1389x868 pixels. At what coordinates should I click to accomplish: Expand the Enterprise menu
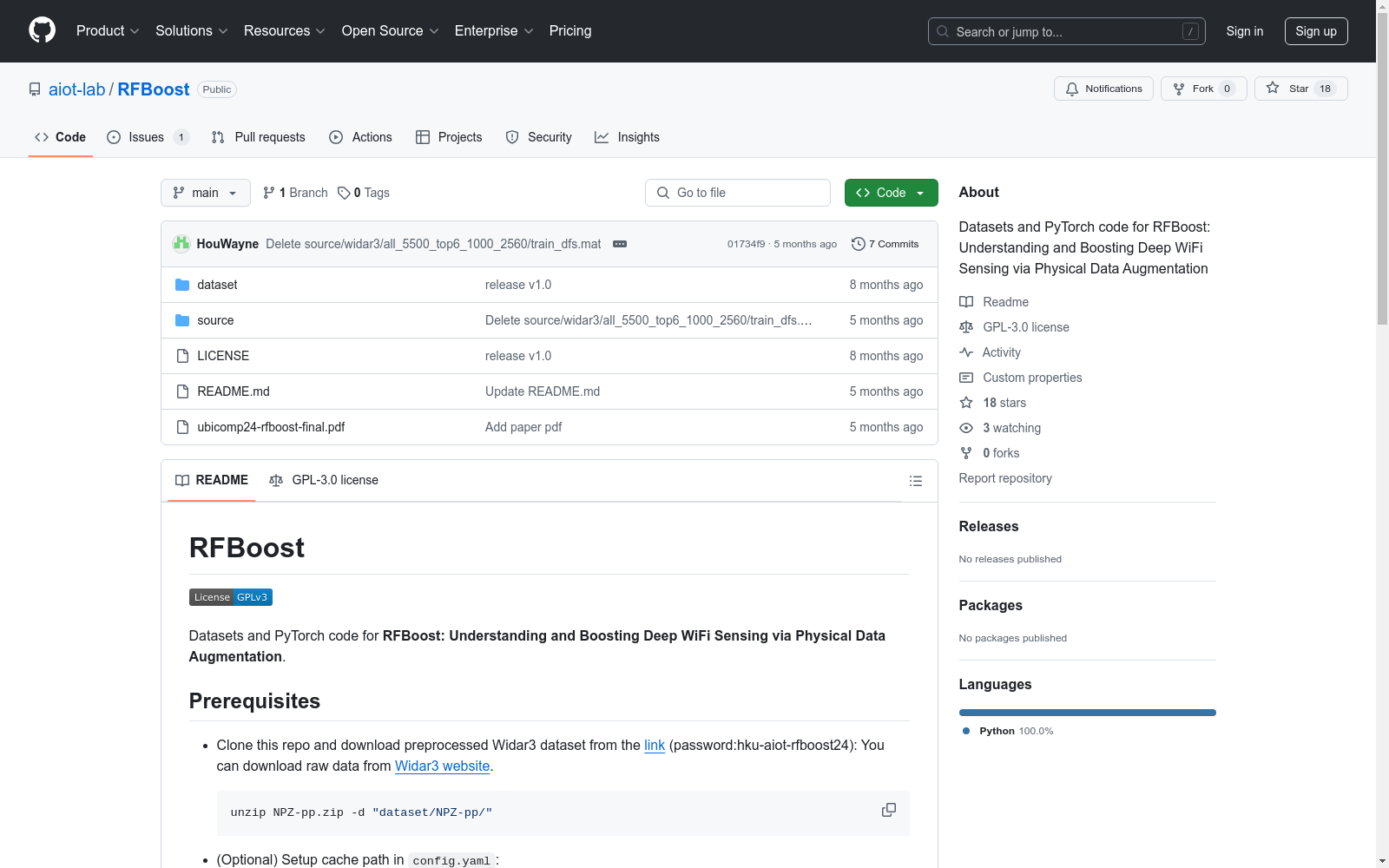pos(494,31)
